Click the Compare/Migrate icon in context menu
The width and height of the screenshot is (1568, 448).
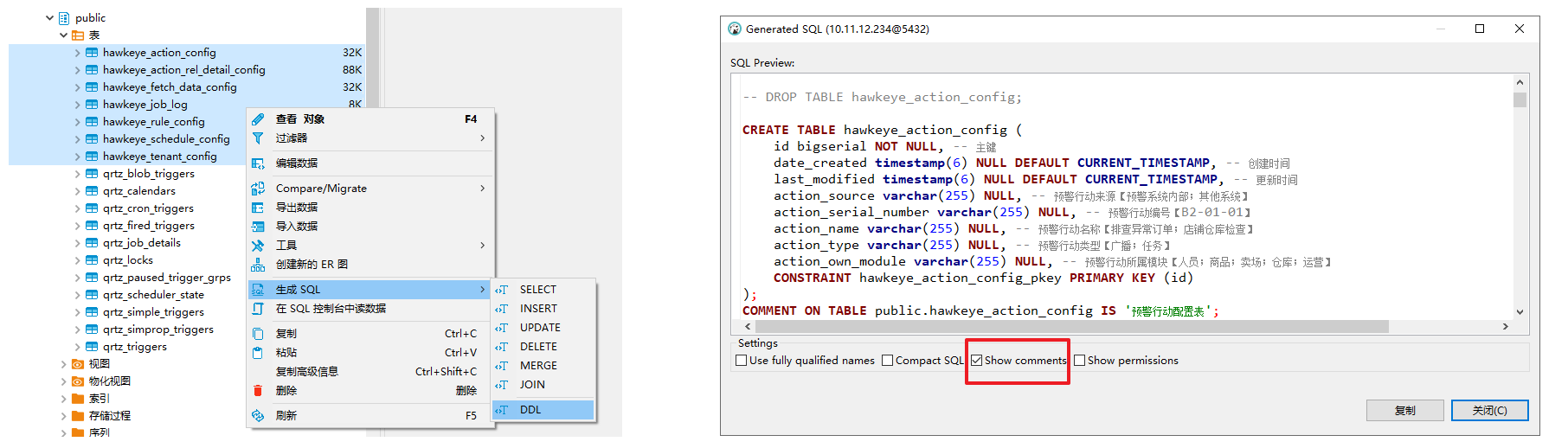258,189
